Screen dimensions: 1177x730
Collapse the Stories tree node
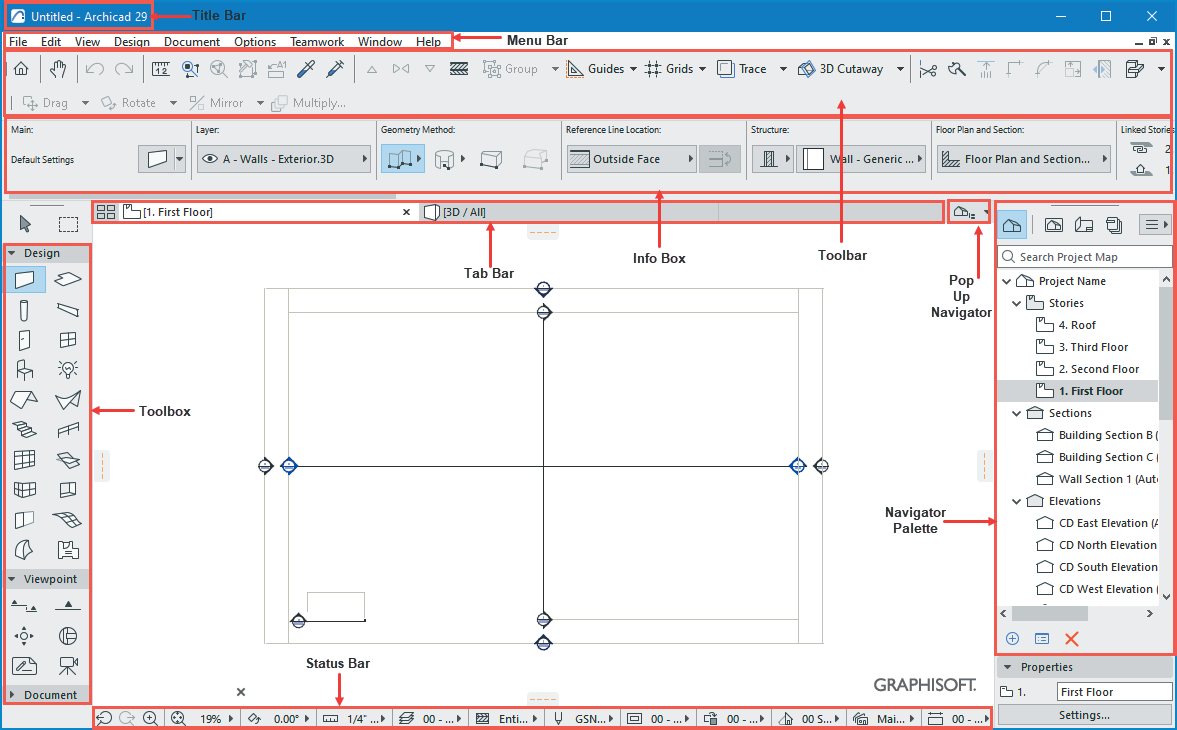coord(1017,303)
